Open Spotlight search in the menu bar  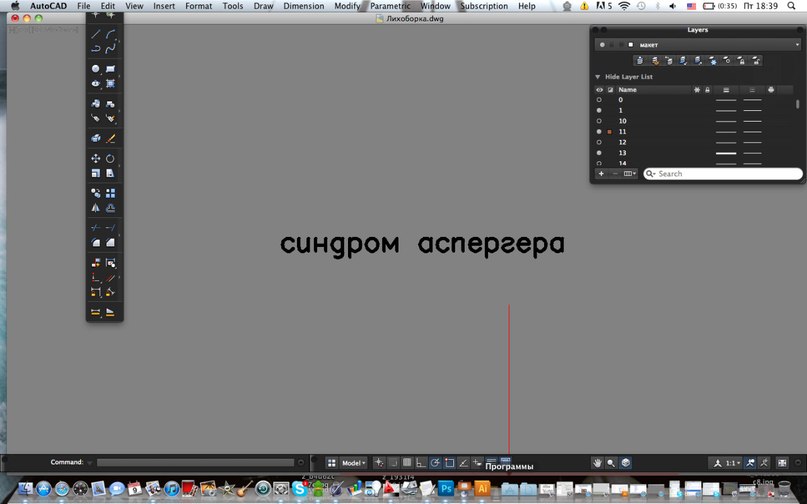(792, 6)
